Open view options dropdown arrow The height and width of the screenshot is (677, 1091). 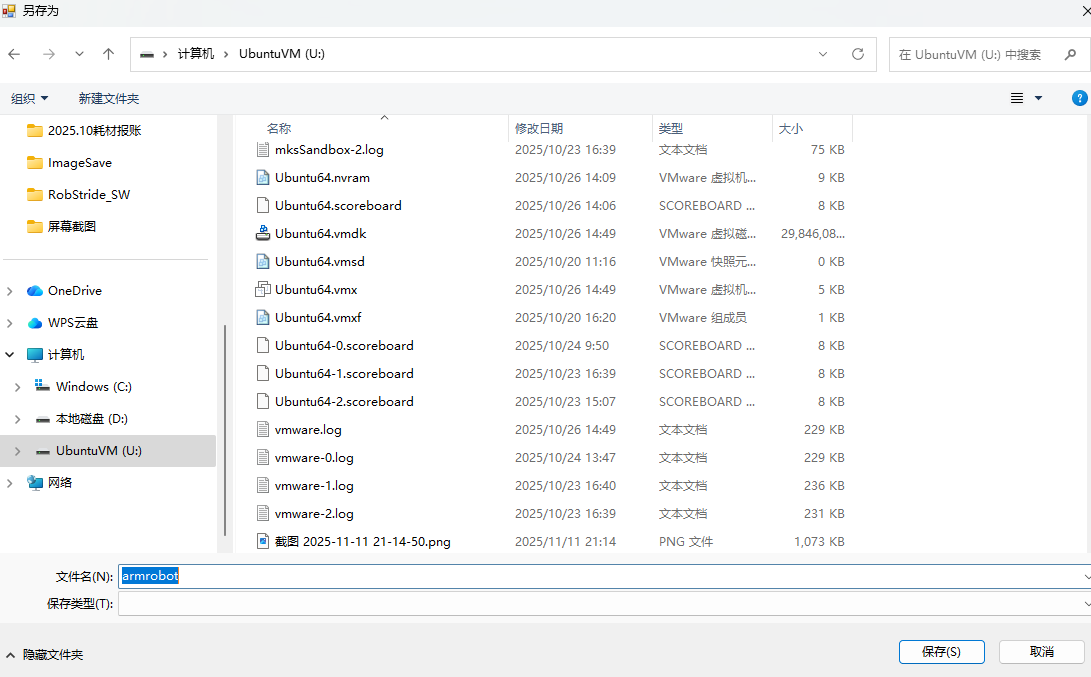tap(1038, 99)
